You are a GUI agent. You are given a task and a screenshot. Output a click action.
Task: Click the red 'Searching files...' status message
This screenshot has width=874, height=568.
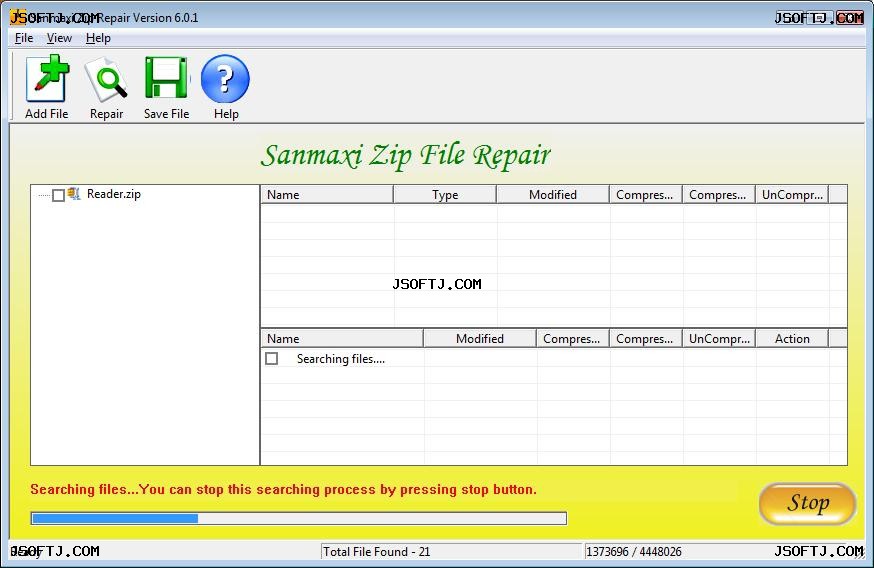(x=283, y=489)
